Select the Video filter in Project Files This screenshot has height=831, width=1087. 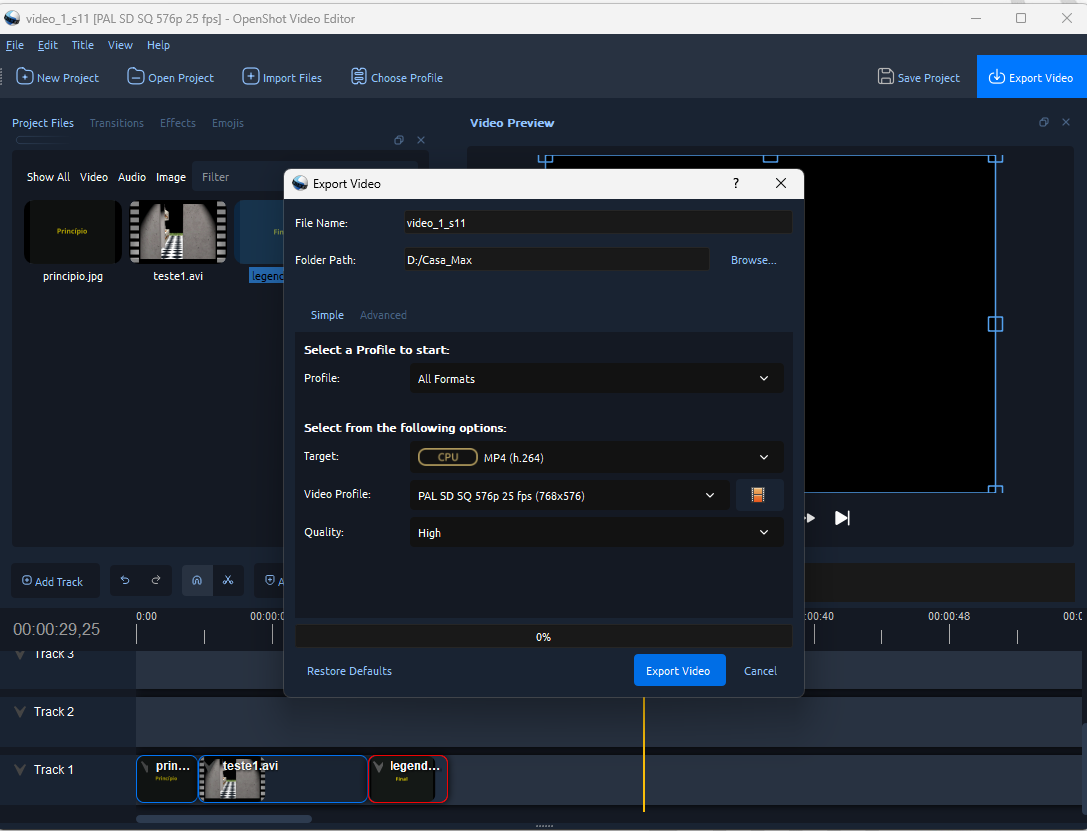click(94, 177)
